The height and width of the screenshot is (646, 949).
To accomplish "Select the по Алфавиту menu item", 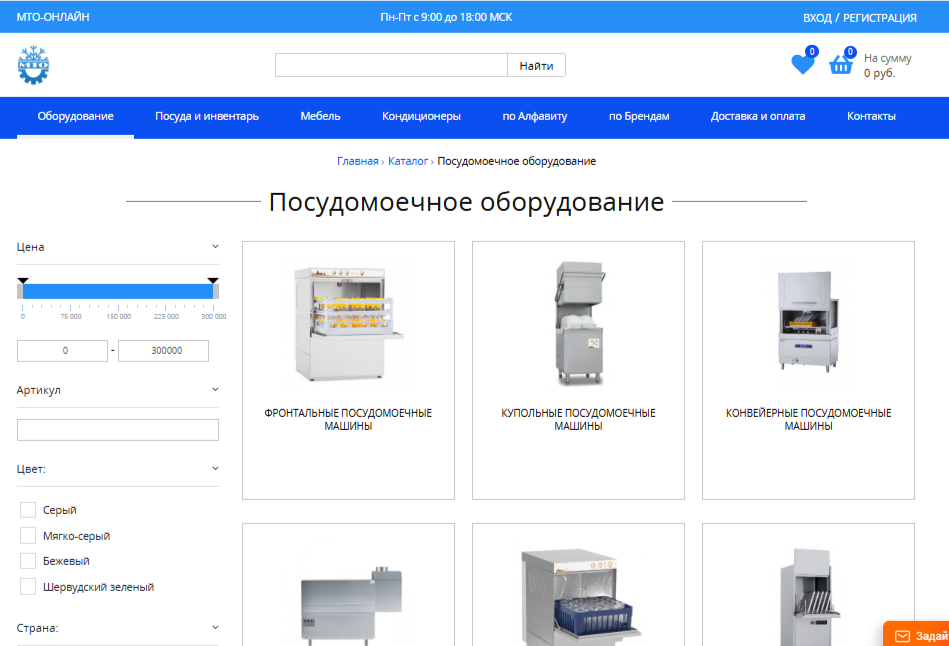I will (534, 116).
